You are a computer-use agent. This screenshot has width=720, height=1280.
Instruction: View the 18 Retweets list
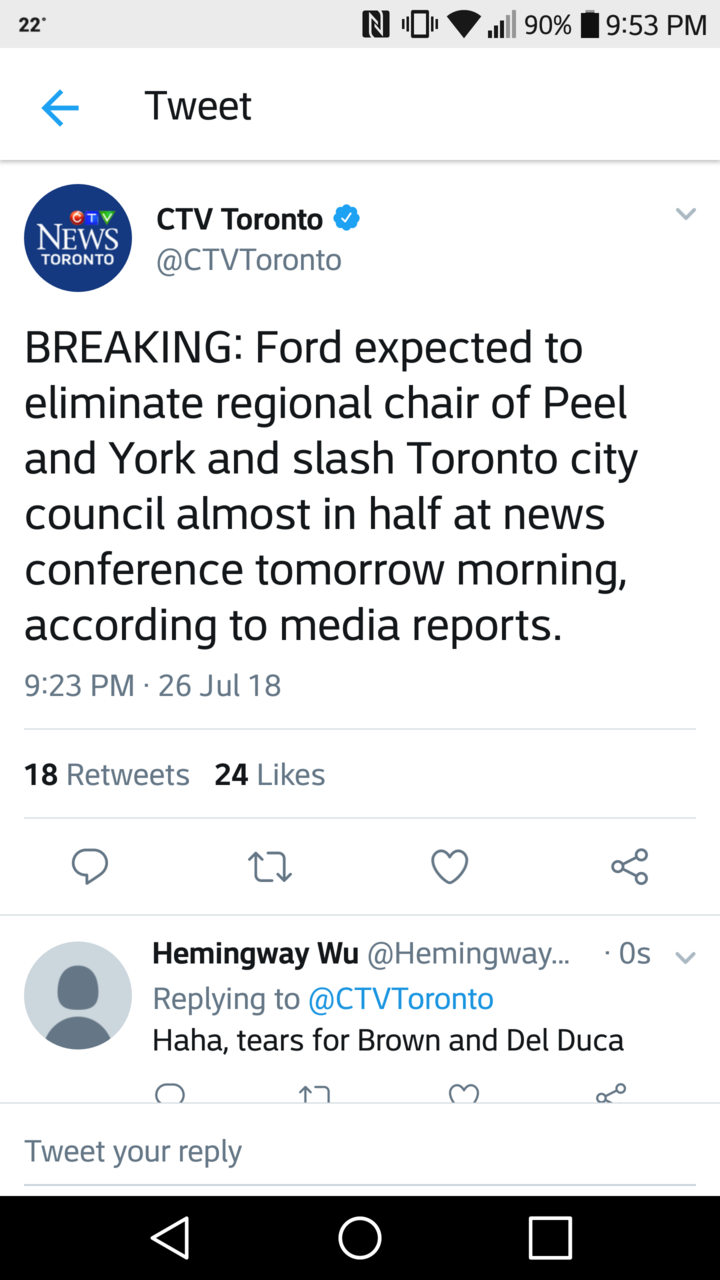pos(107,775)
